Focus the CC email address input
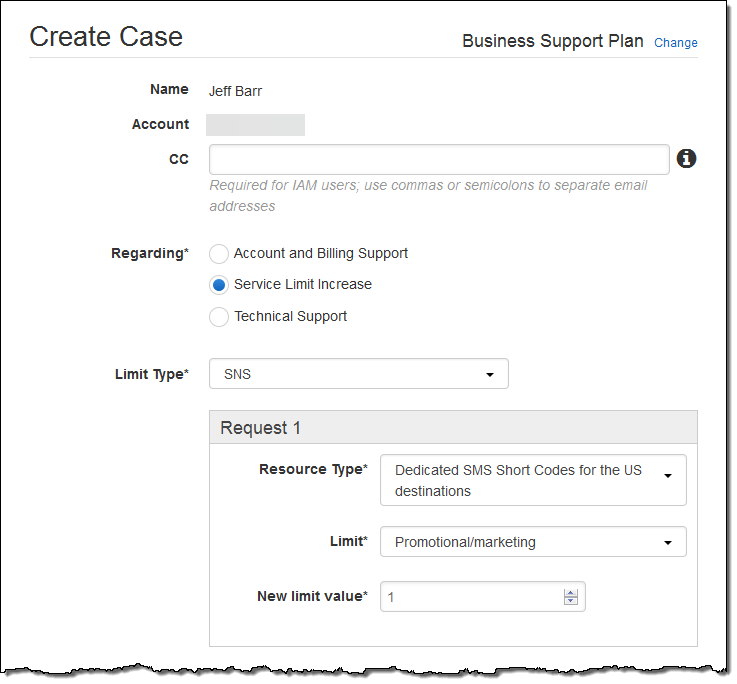This screenshot has height=684, width=737. pos(438,160)
